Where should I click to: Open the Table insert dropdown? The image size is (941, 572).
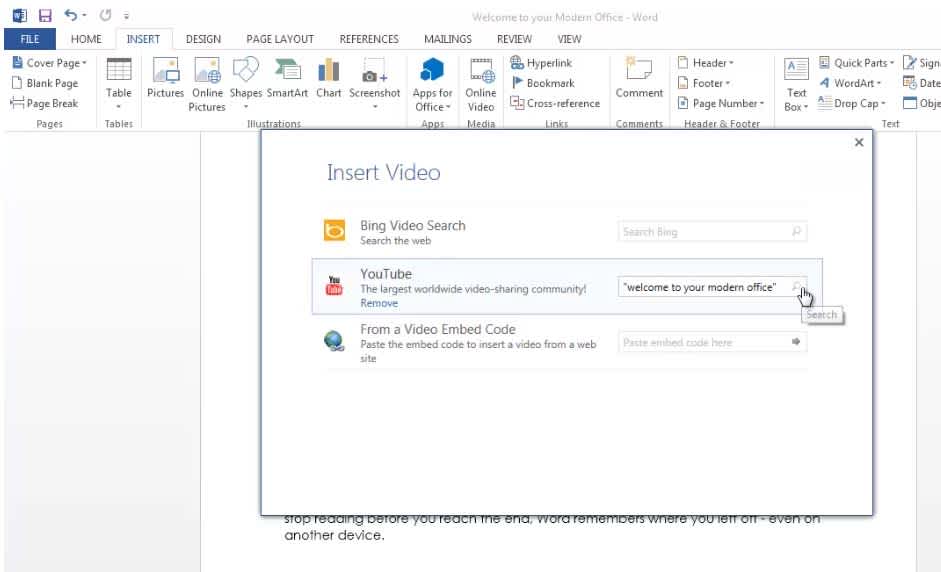tap(118, 83)
